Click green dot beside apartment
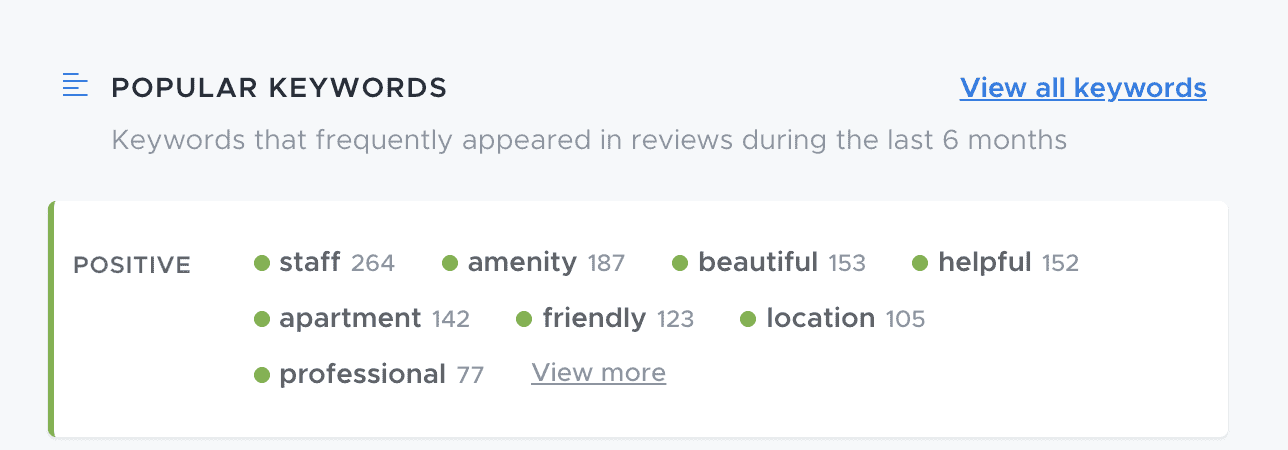This screenshot has height=450, width=1288. pyautogui.click(x=262, y=319)
